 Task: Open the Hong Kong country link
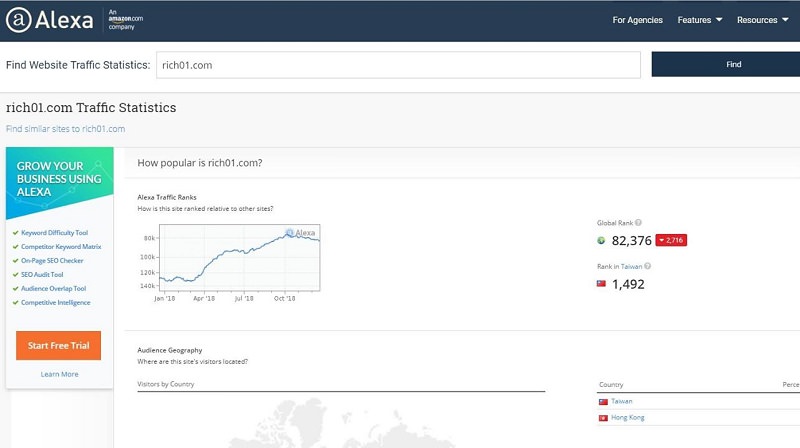[x=628, y=417]
